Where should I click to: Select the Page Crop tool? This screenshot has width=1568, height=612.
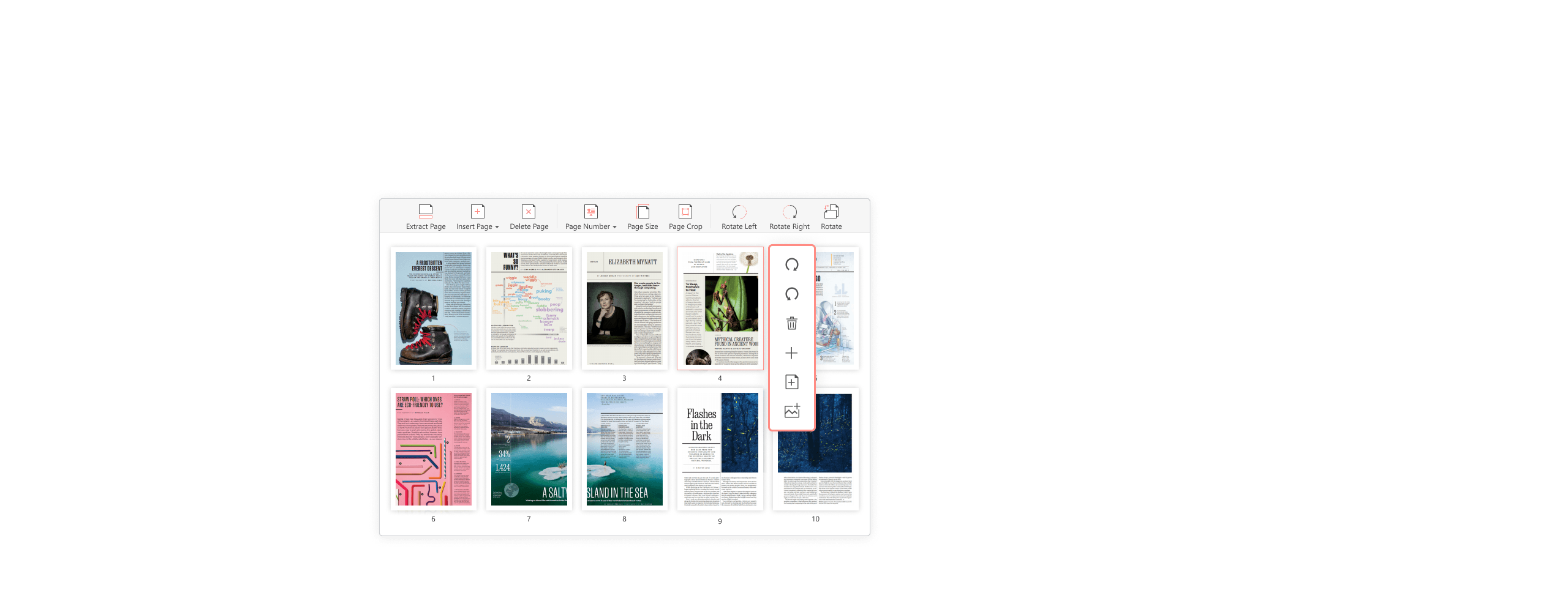click(x=685, y=217)
